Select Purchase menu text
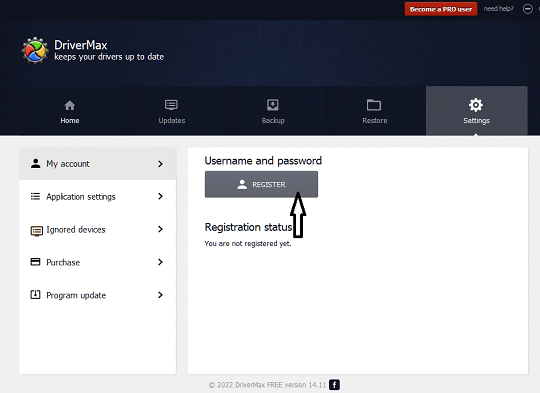Image resolution: width=540 pixels, height=393 pixels. [x=63, y=262]
